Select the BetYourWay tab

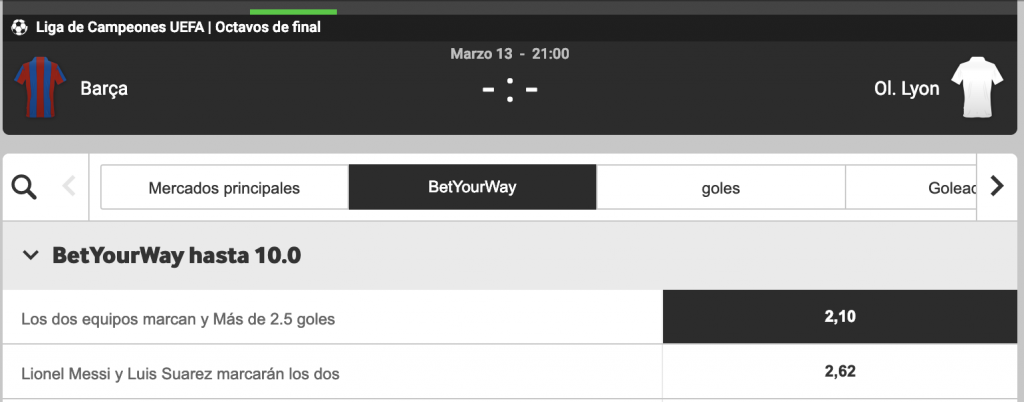pyautogui.click(x=472, y=187)
